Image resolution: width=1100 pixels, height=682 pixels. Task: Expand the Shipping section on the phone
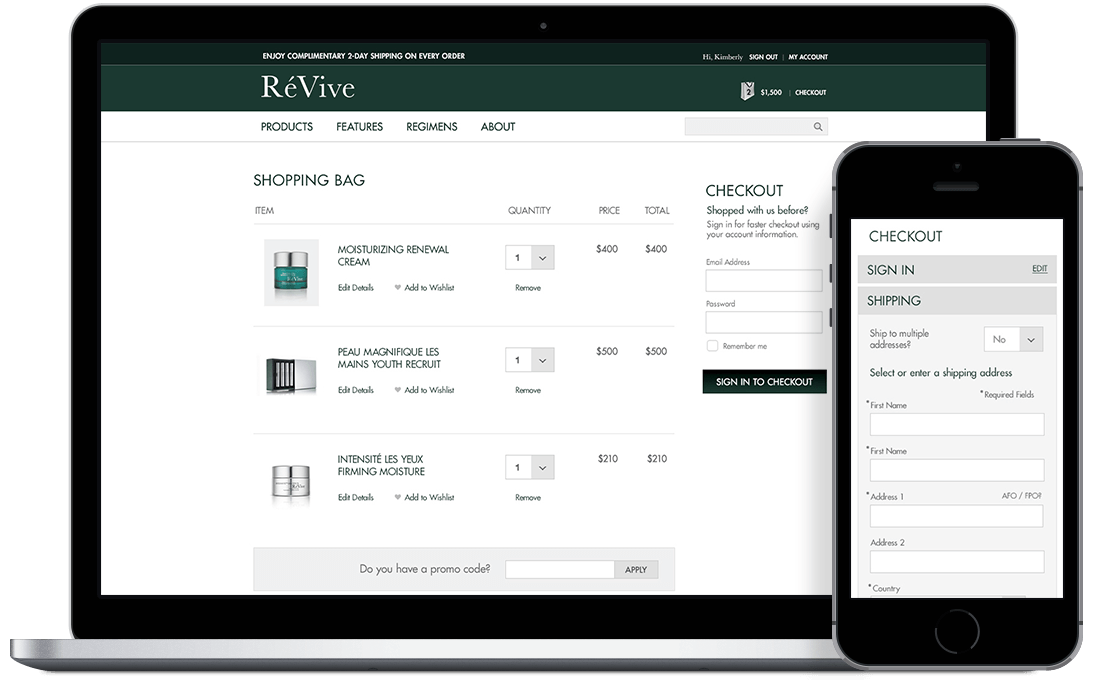[957, 300]
